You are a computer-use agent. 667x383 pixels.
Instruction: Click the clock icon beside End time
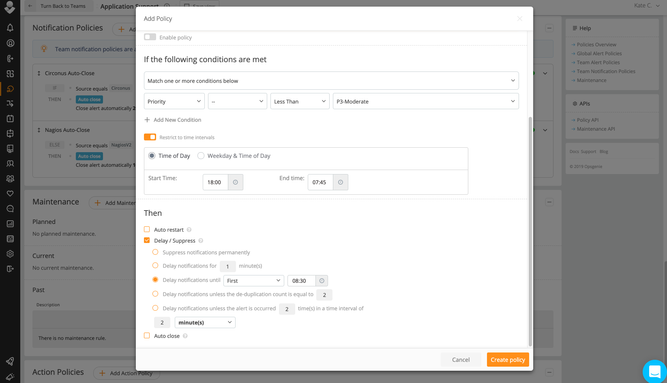pos(340,182)
